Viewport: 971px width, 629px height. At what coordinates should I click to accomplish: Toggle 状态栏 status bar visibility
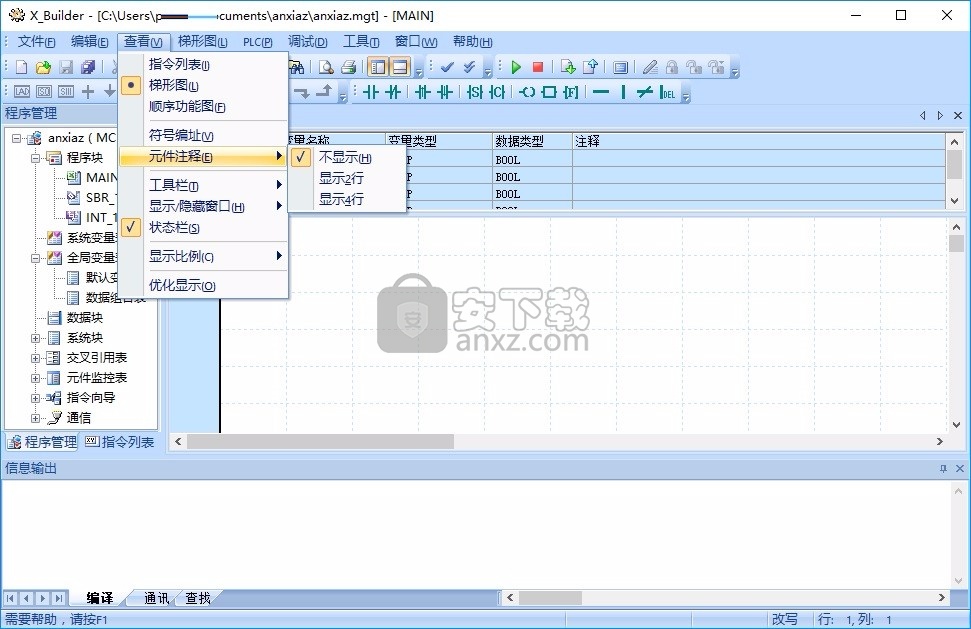(203, 228)
